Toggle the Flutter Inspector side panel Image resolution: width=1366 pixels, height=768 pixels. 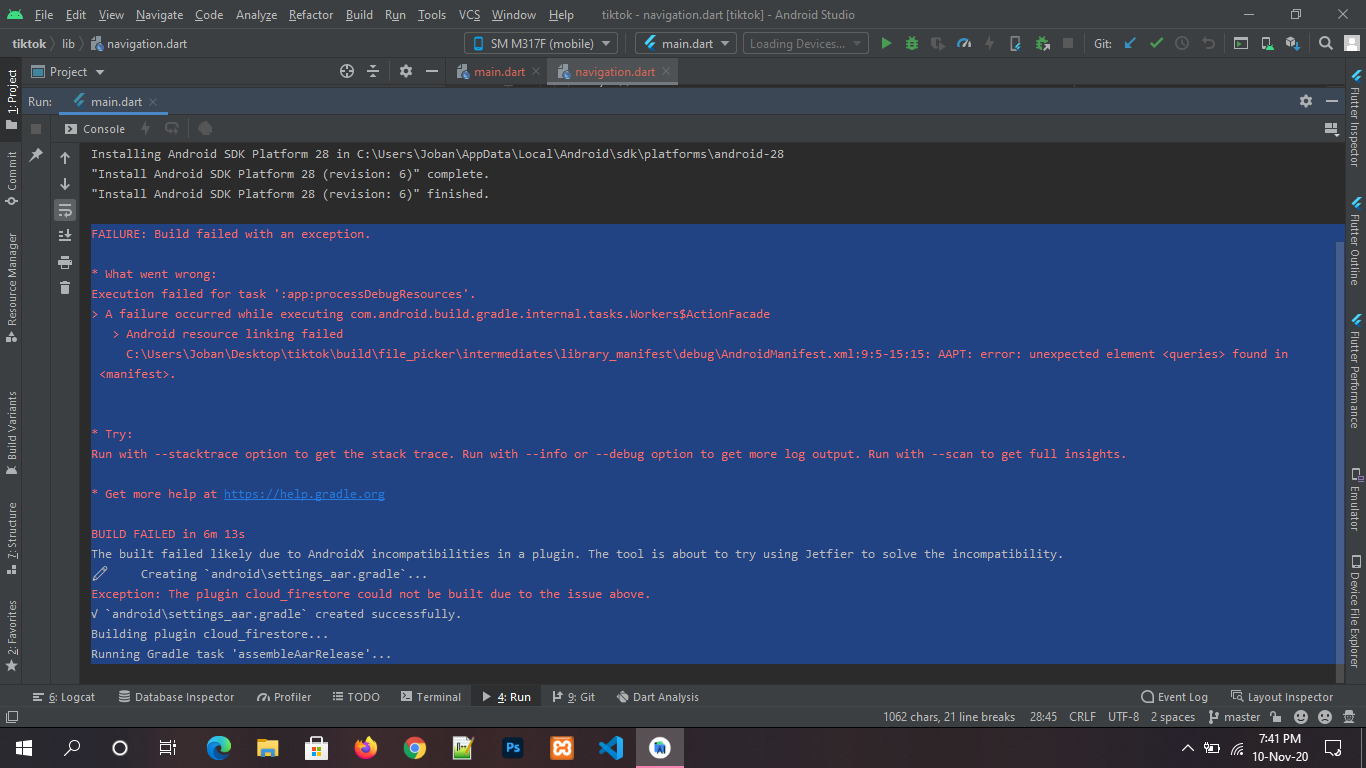pyautogui.click(x=1355, y=118)
